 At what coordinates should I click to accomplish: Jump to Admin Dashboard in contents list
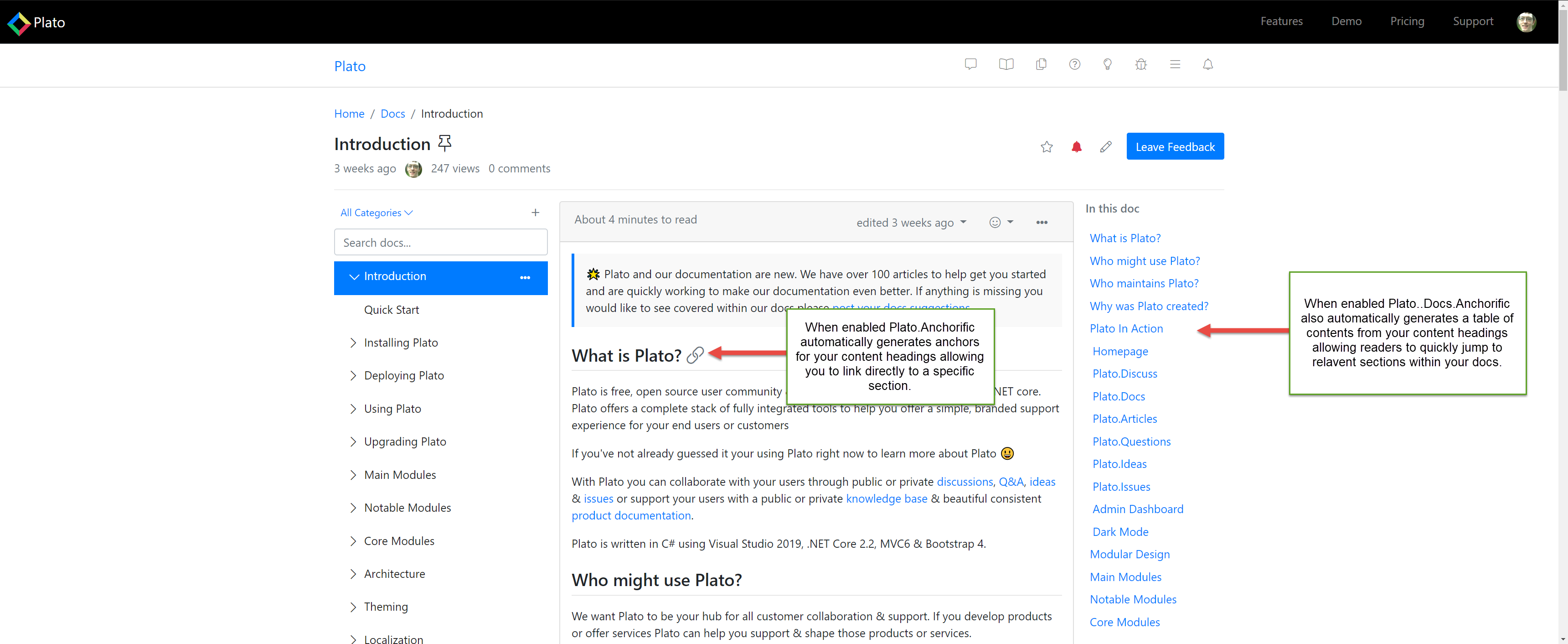pos(1138,509)
